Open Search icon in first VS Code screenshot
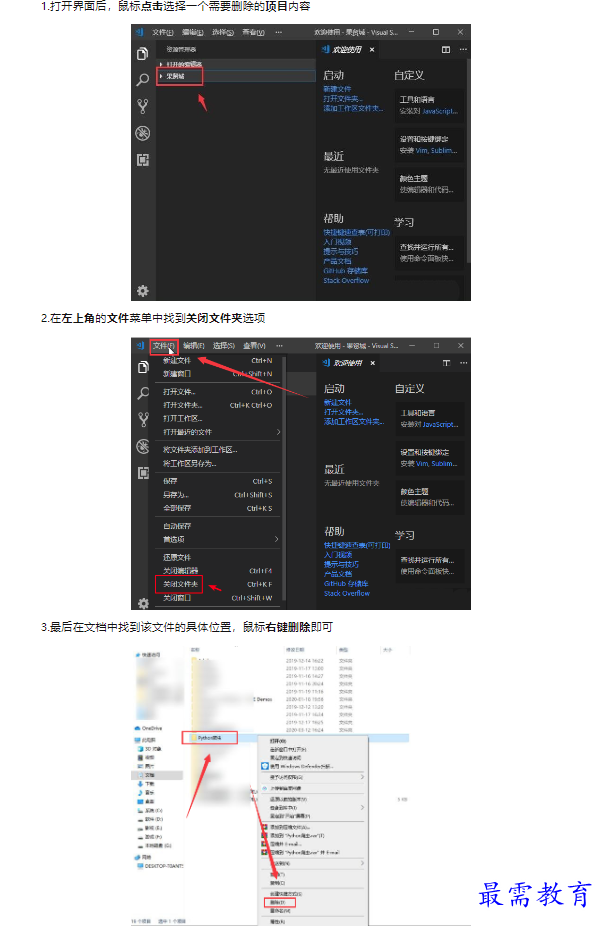This screenshot has width=600, height=926. pyautogui.click(x=142, y=80)
